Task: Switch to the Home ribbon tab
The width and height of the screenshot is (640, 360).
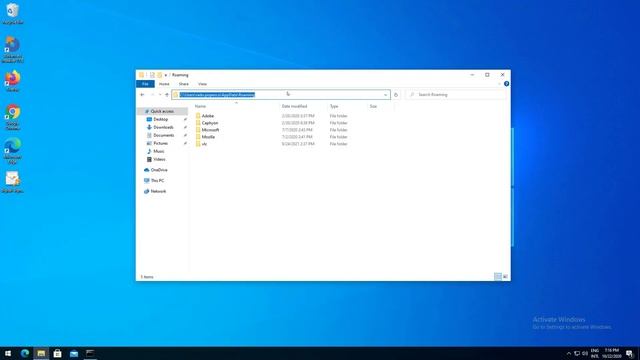Action: [x=164, y=84]
